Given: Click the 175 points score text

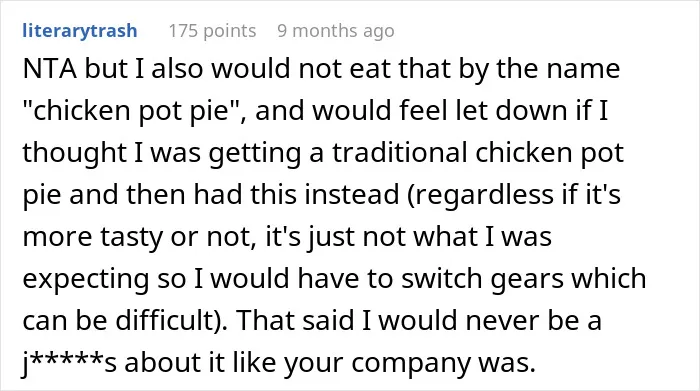Looking at the screenshot, I should click(x=212, y=31).
